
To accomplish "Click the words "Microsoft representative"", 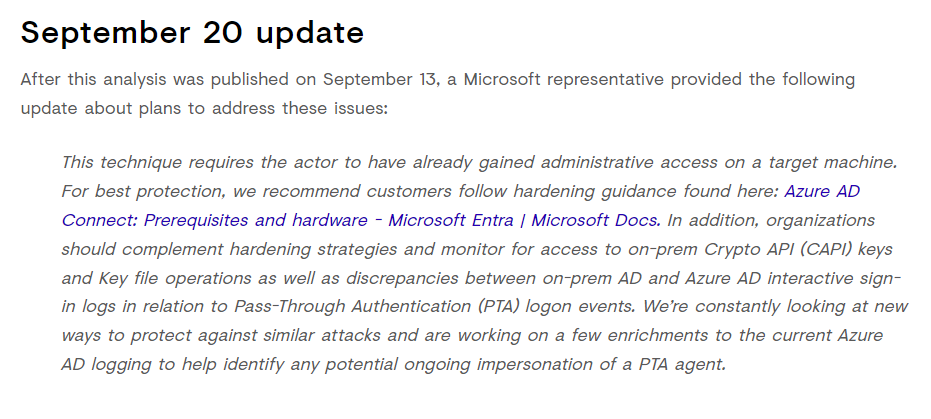I will [567, 79].
